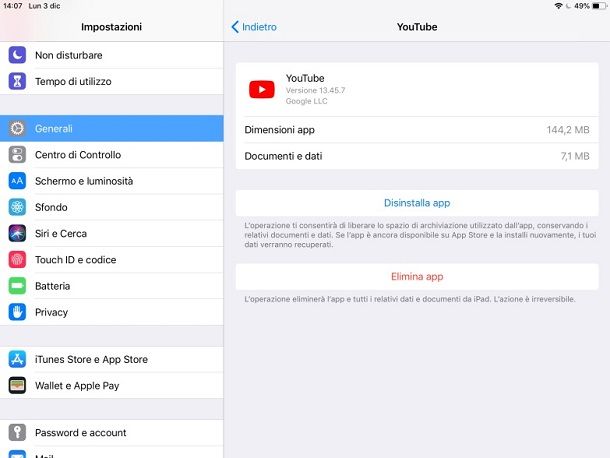The image size is (610, 458).
Task: Open iTunes Store e App Store settings
Action: pos(112,359)
